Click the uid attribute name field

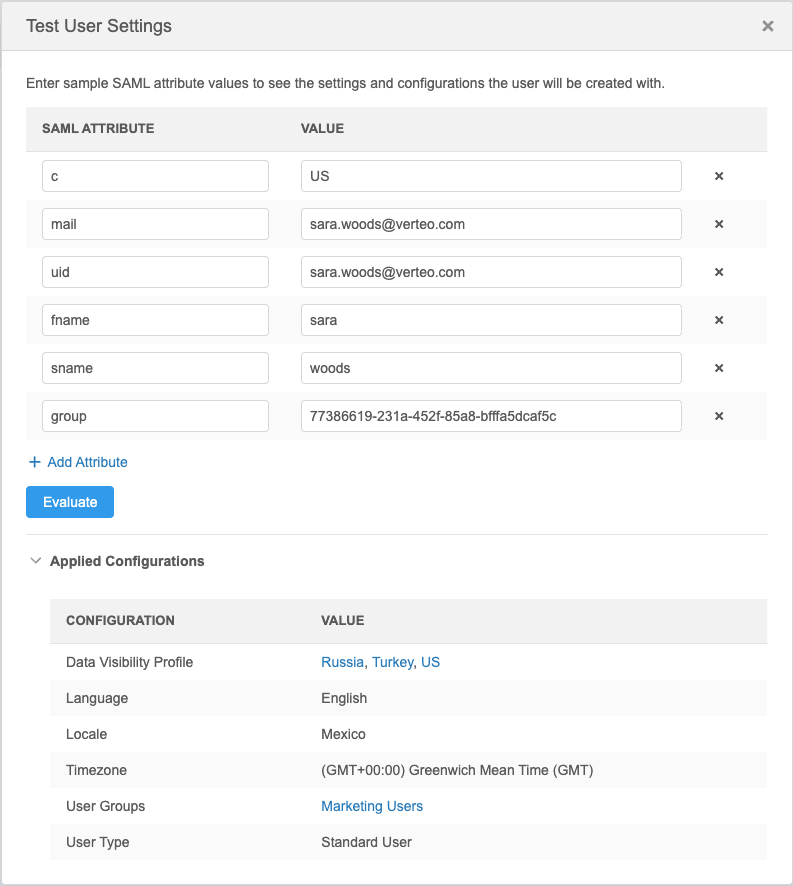[155, 272]
